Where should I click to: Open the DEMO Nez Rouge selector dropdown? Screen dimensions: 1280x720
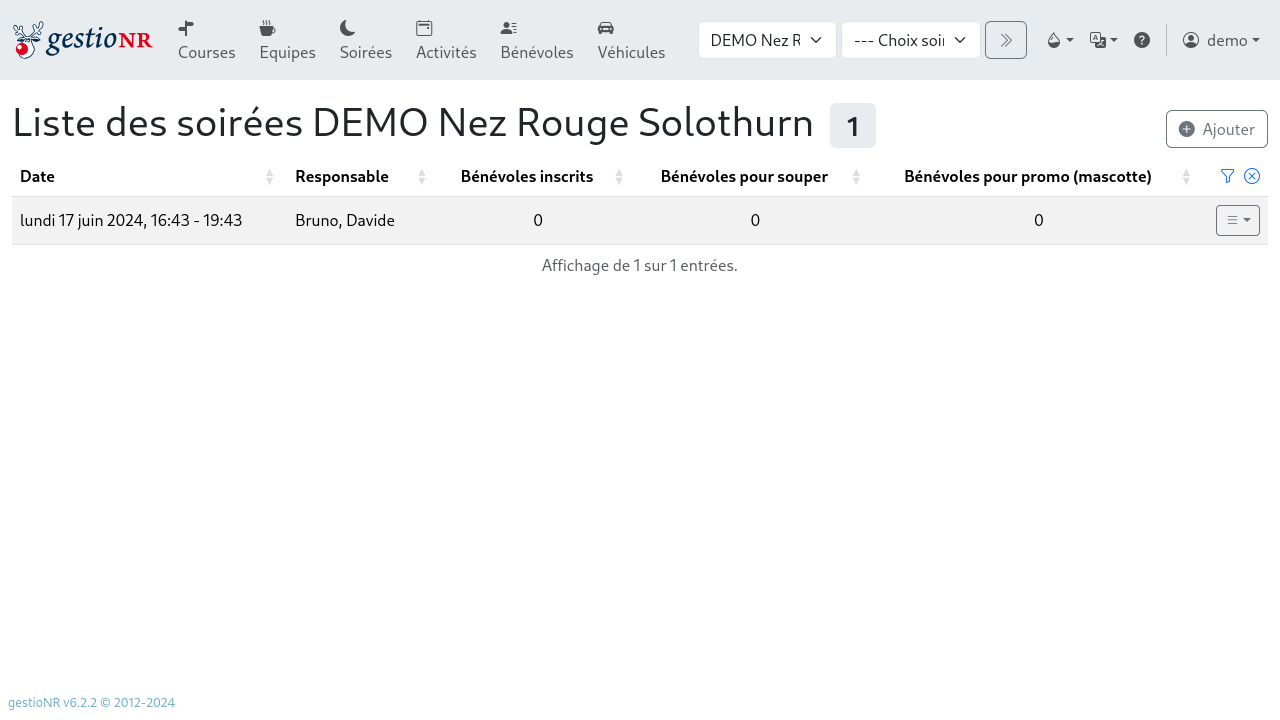tap(767, 40)
